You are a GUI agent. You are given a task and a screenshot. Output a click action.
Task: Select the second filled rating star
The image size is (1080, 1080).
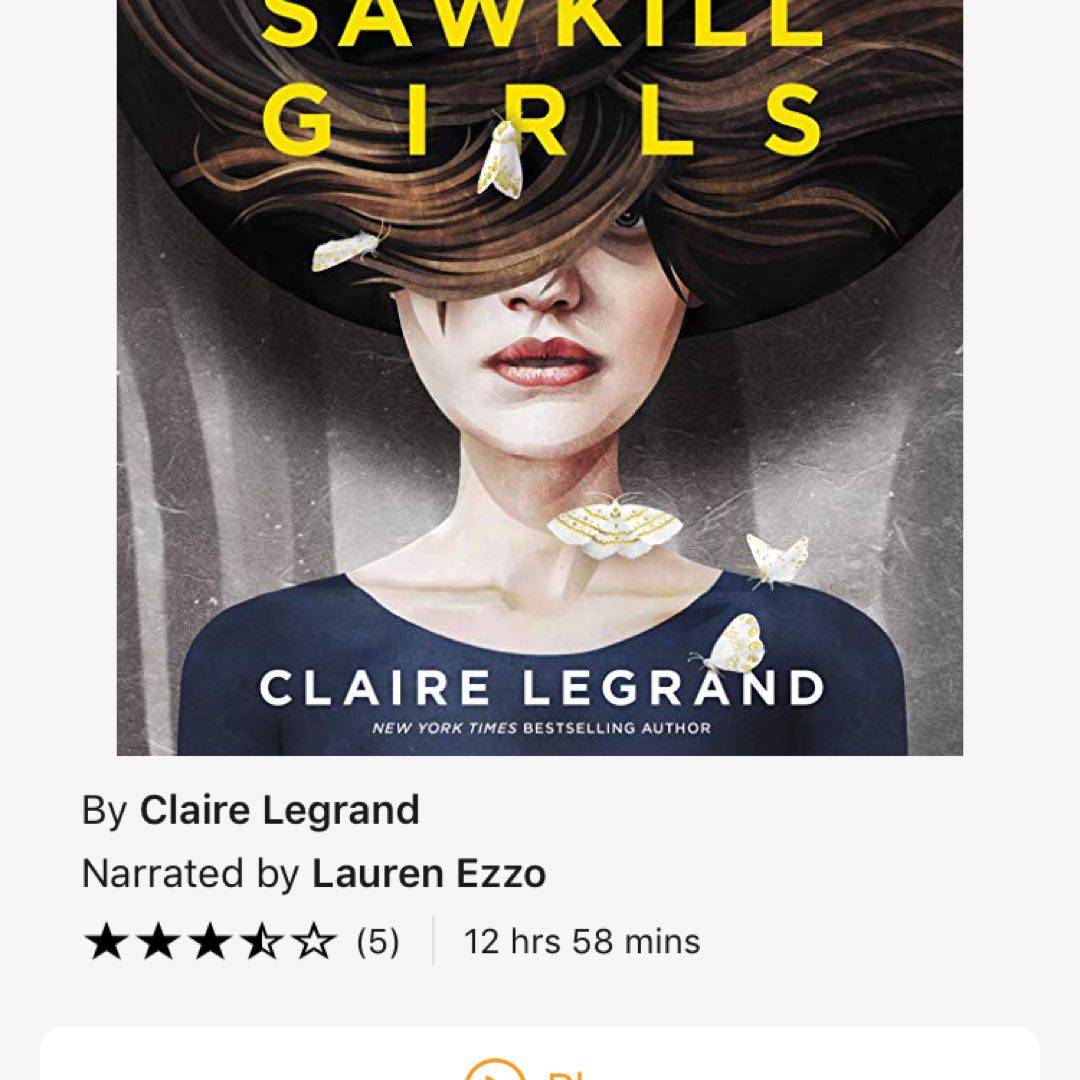(x=158, y=942)
